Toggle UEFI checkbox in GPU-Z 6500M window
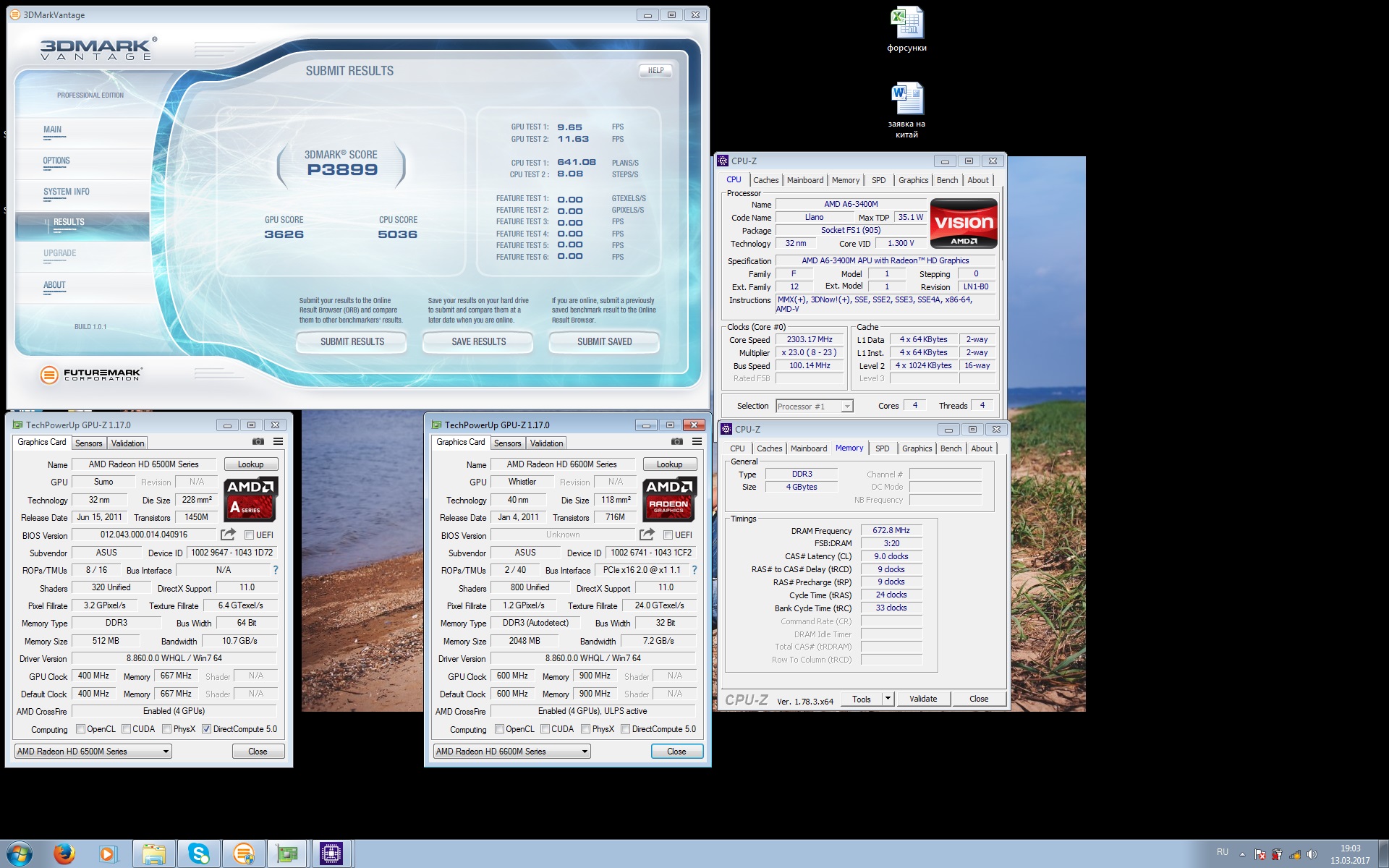 coord(249,535)
